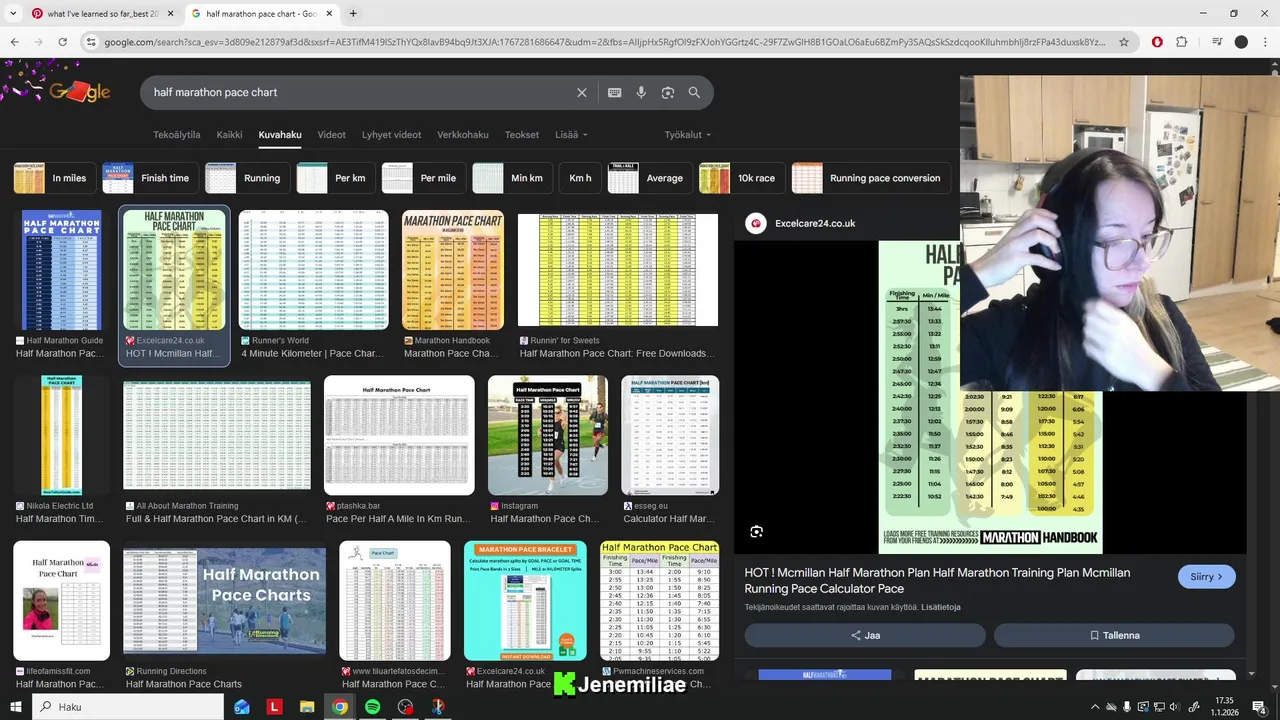The image size is (1280, 720).
Task: Reload the page
Action: click(x=62, y=42)
